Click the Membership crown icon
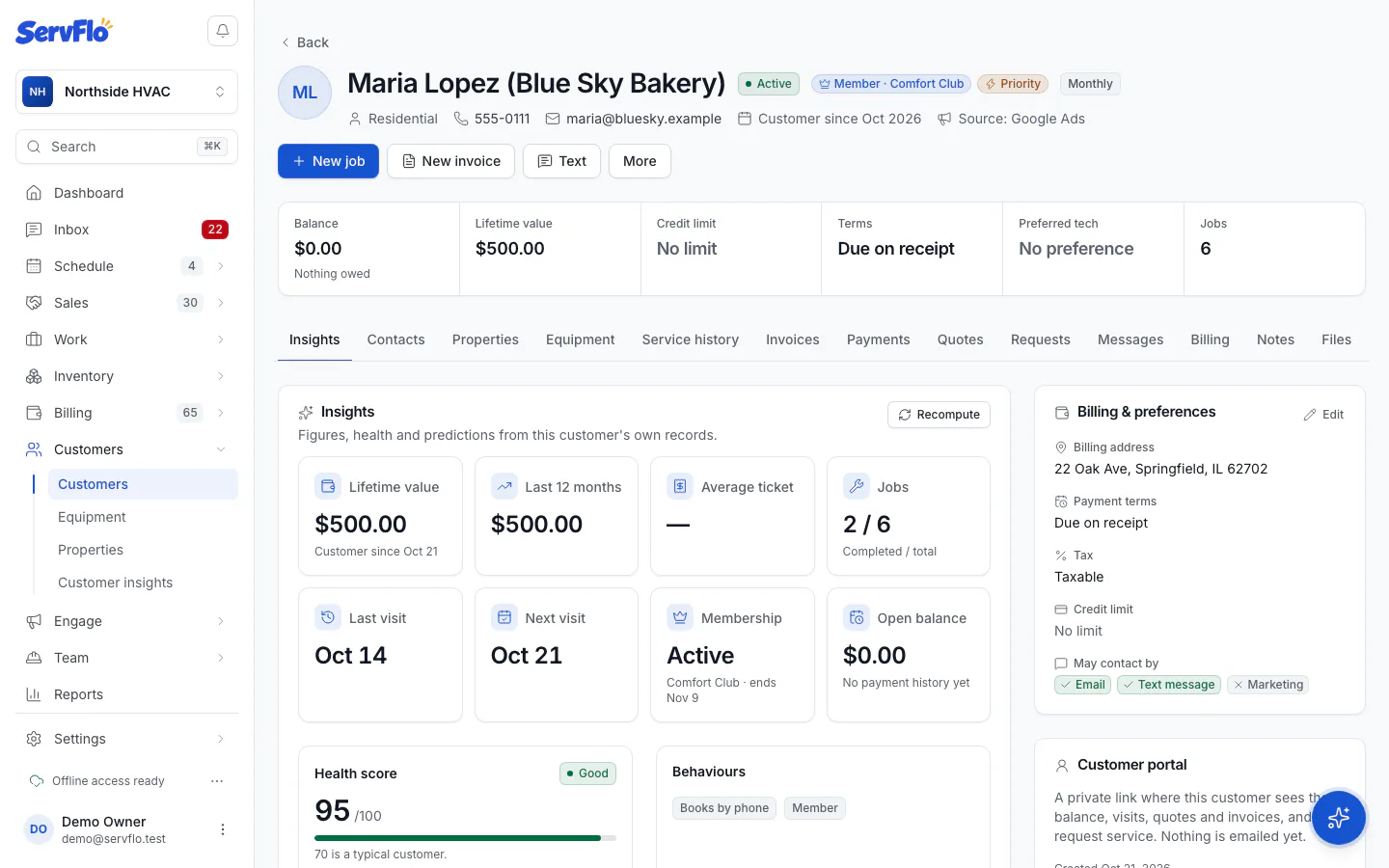This screenshot has width=1389, height=868. (680, 617)
